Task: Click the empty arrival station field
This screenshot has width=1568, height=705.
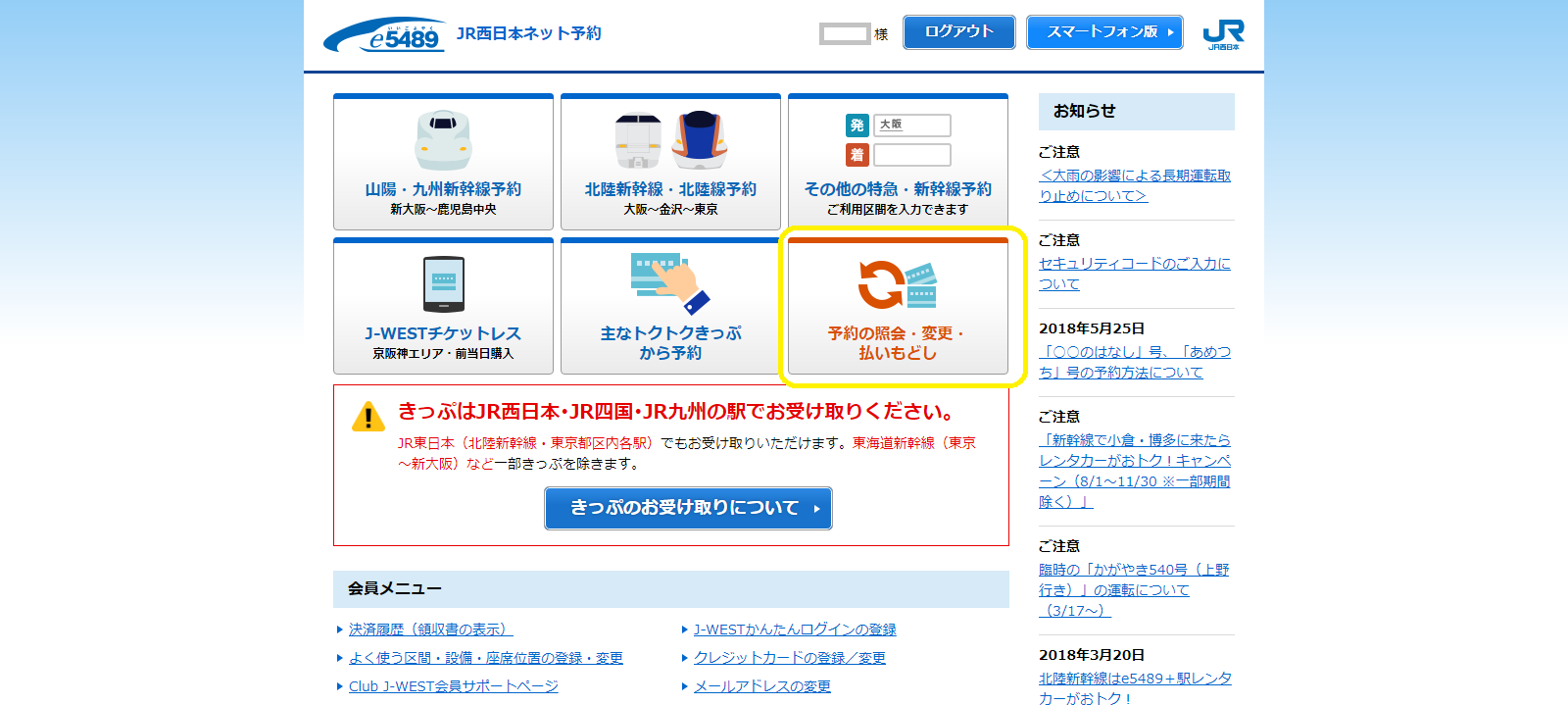Action: (x=911, y=155)
